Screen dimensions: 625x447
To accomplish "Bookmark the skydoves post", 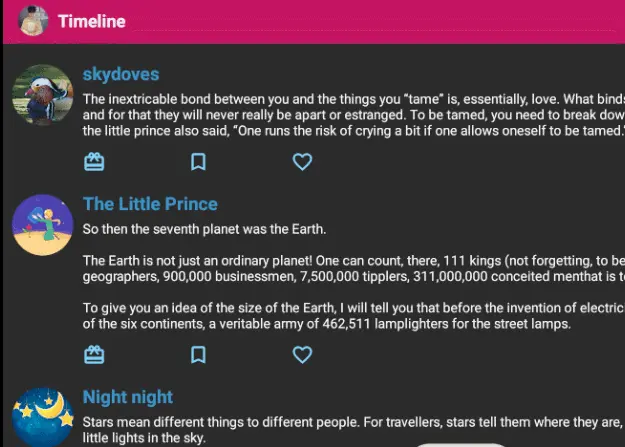I will pyautogui.click(x=198, y=162).
